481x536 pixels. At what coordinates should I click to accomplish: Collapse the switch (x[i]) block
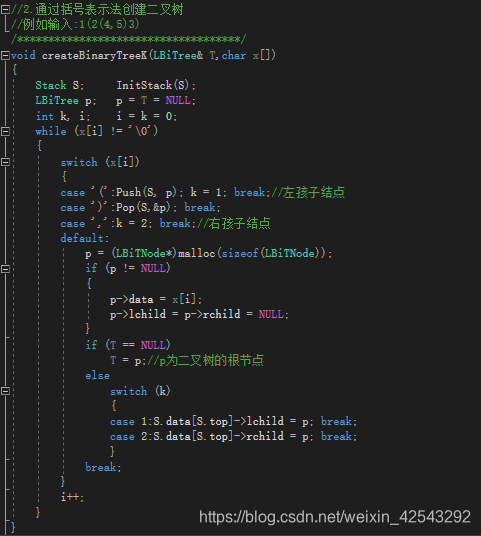point(5,162)
